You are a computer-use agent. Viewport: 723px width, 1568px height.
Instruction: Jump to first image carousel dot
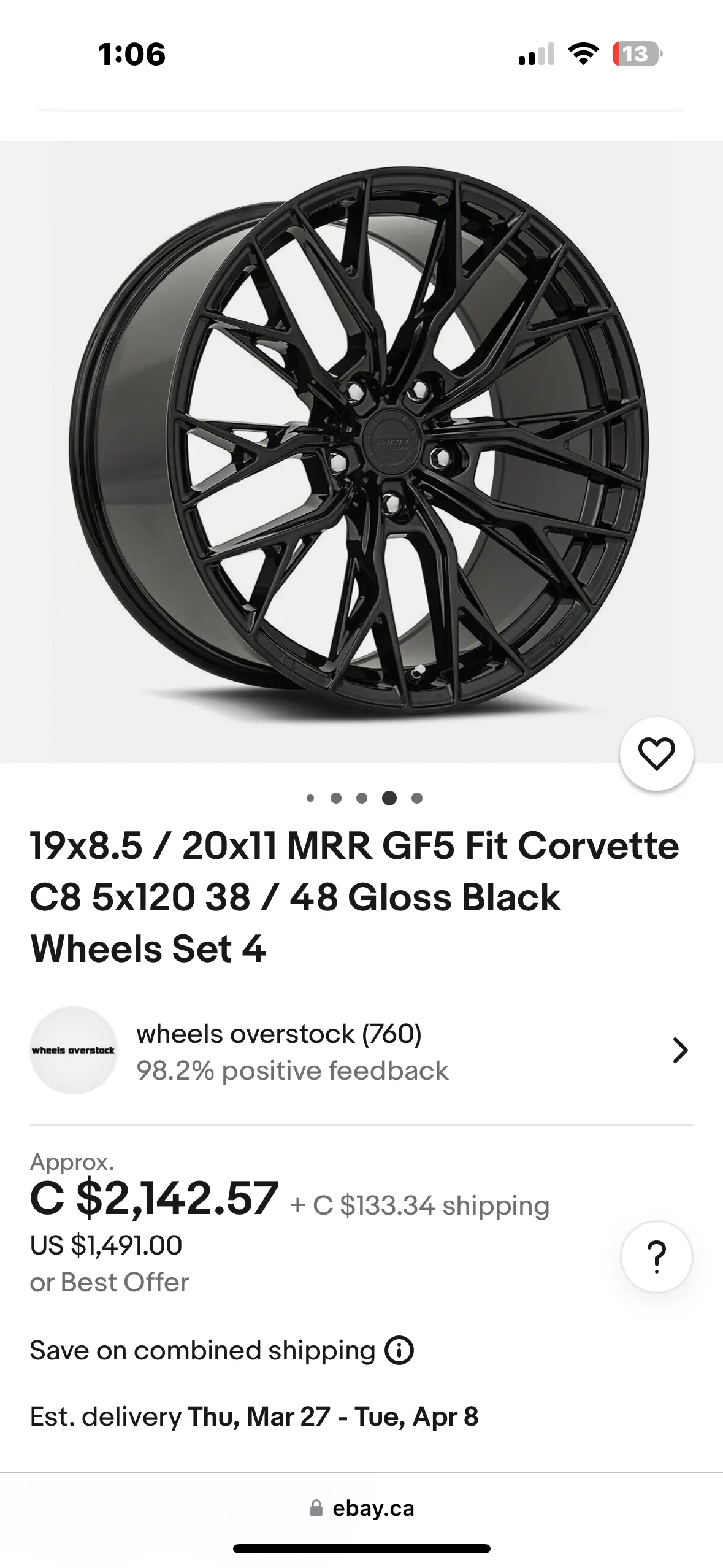(310, 798)
